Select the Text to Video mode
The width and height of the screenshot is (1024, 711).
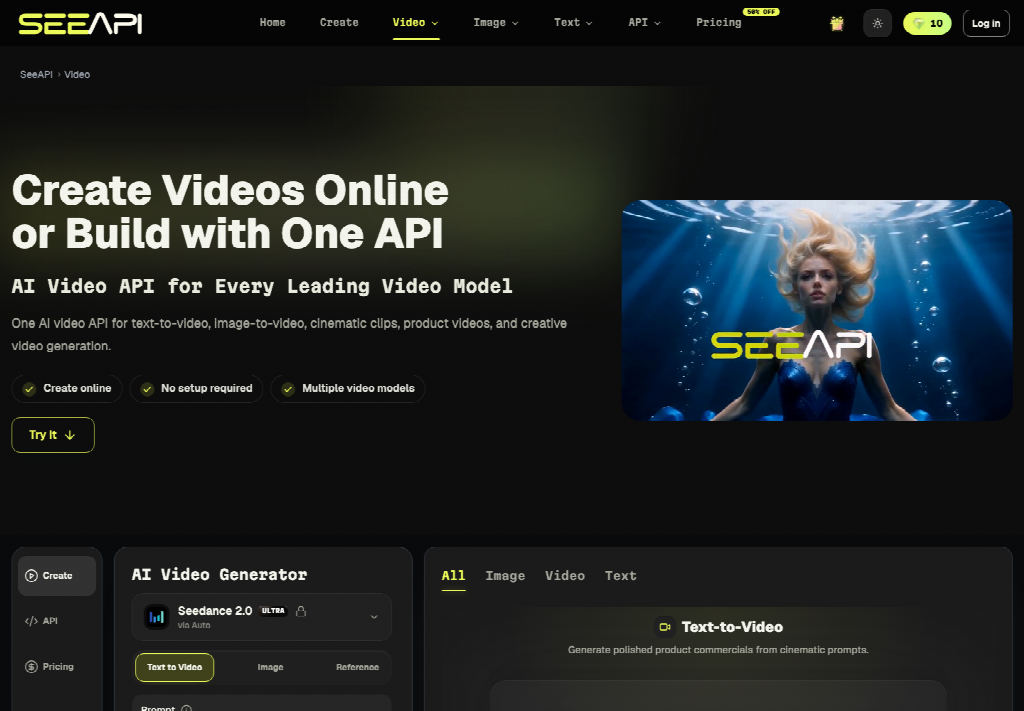click(174, 667)
